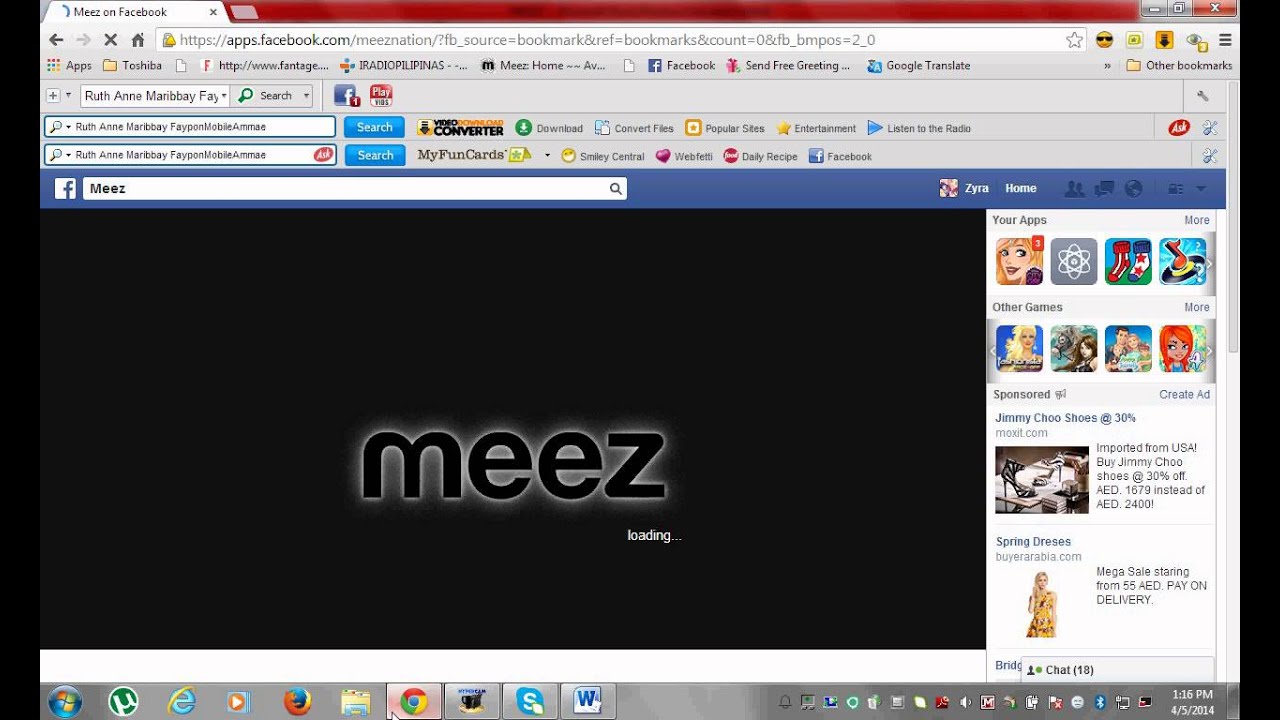
Task: Open the Windows Start button
Action: pos(65,701)
